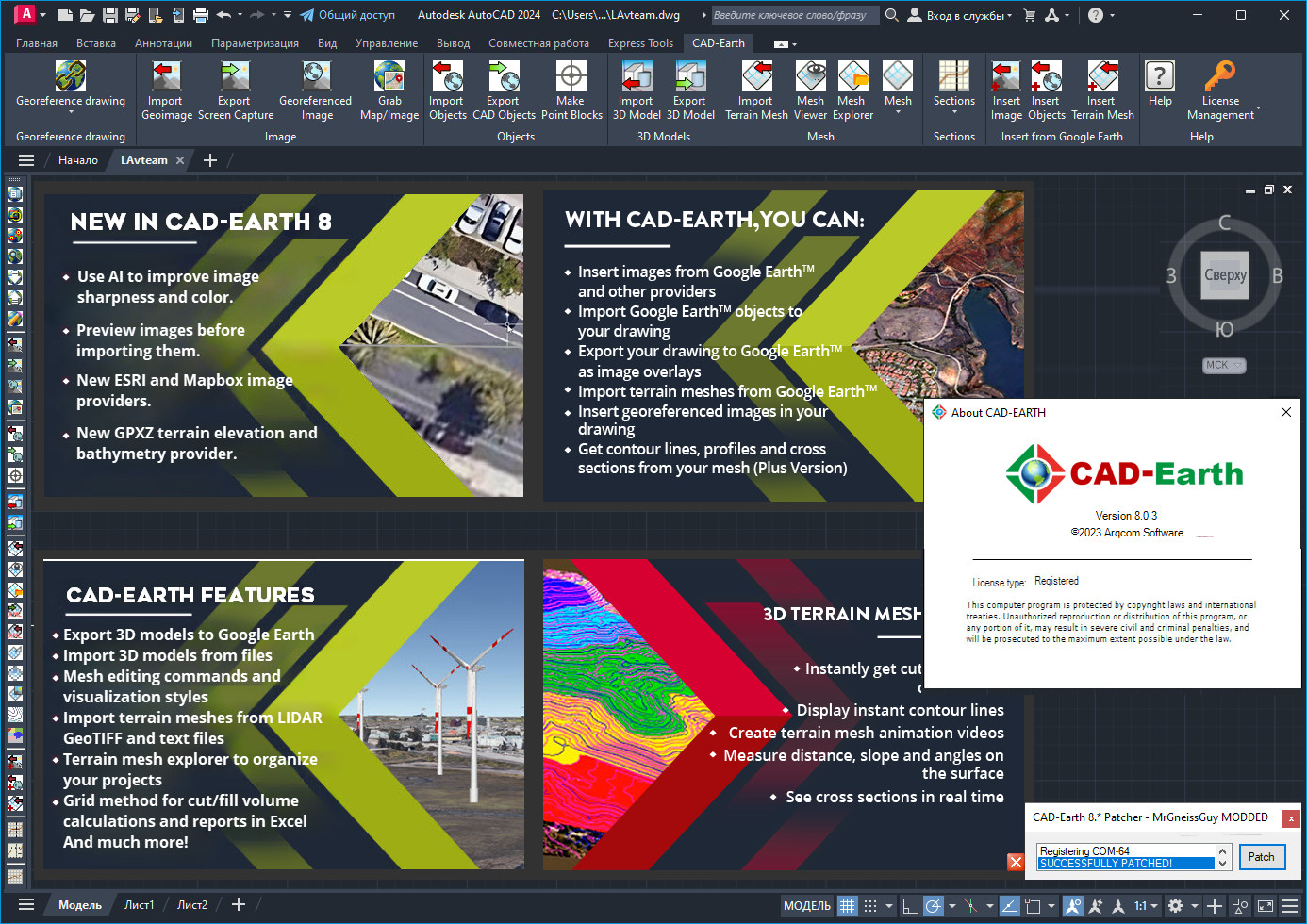Toggle the drawing grid display
This screenshot has width=1307, height=924.
click(x=848, y=905)
